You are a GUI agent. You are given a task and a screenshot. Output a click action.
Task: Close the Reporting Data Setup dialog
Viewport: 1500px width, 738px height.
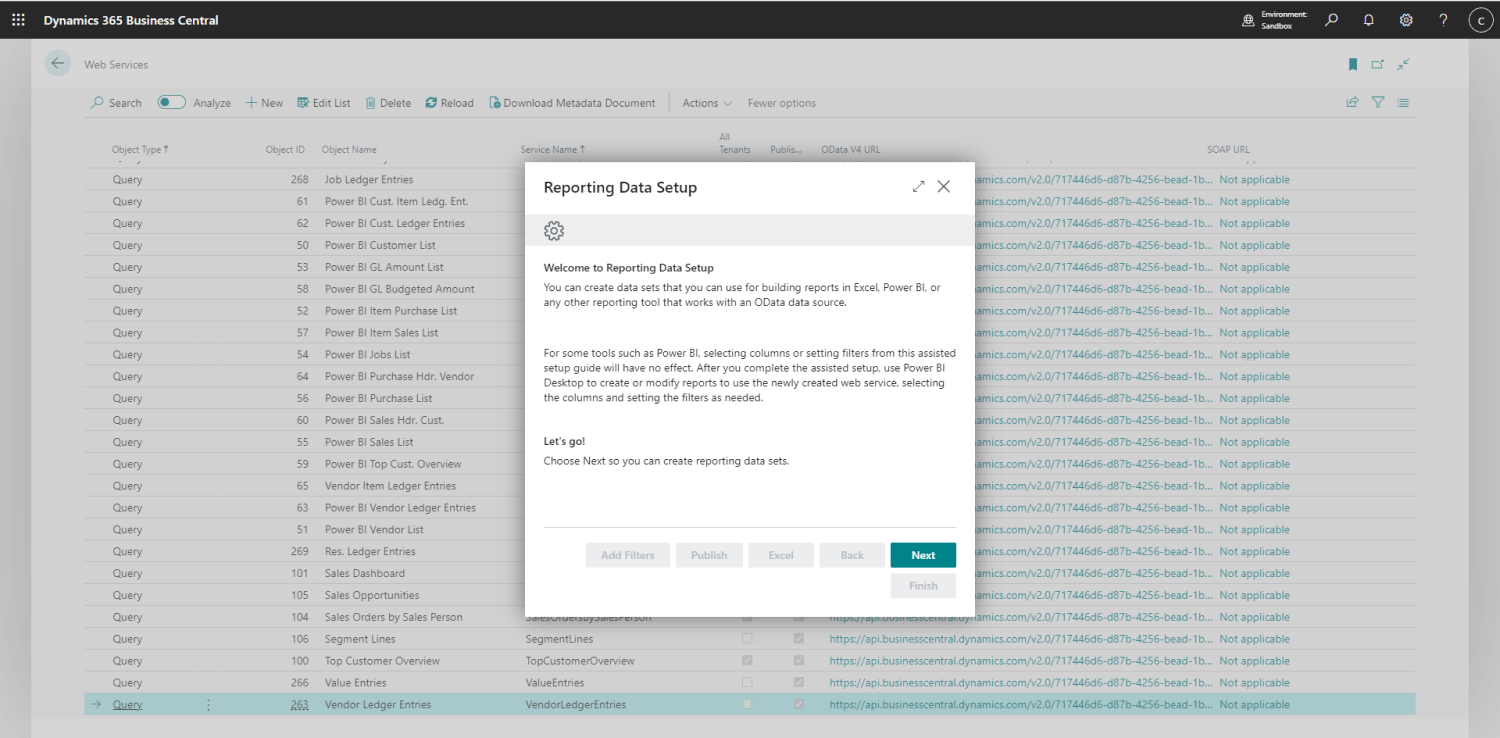[x=943, y=187]
